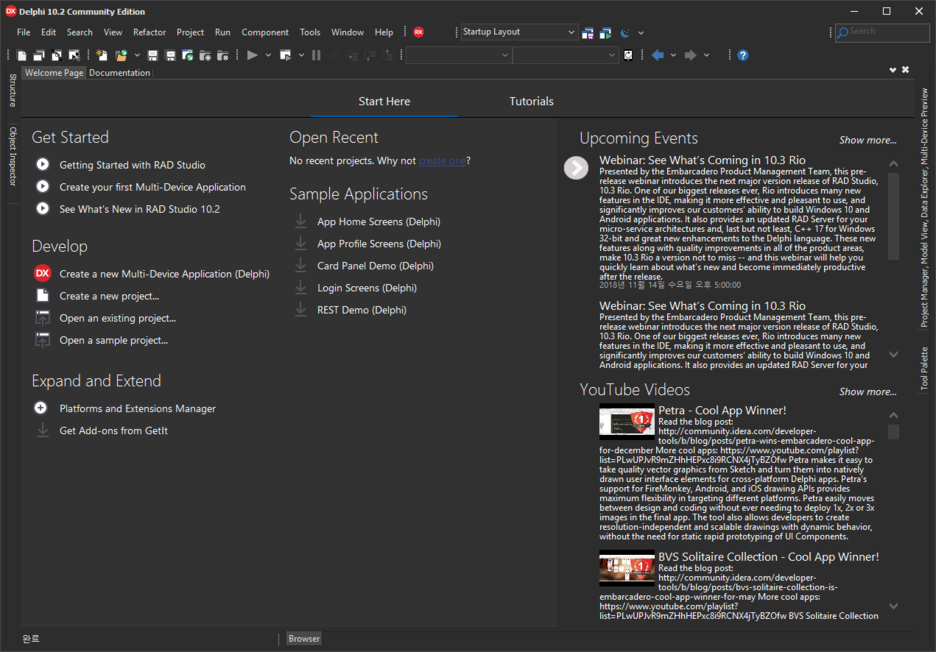Click the device preview icon after the platform combos
This screenshot has height=652, width=936.
point(628,56)
